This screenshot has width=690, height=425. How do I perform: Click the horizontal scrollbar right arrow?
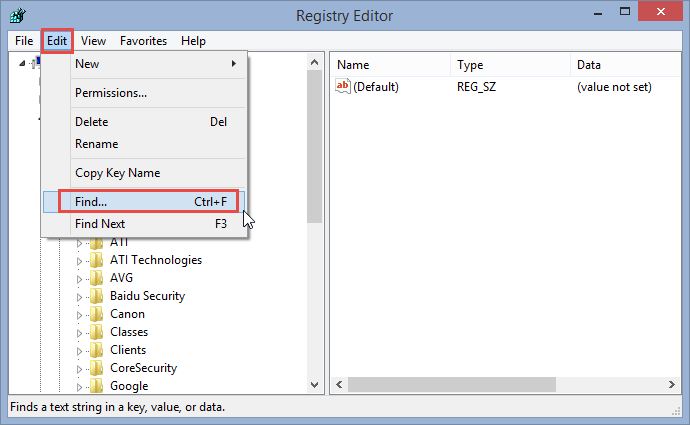[672, 385]
